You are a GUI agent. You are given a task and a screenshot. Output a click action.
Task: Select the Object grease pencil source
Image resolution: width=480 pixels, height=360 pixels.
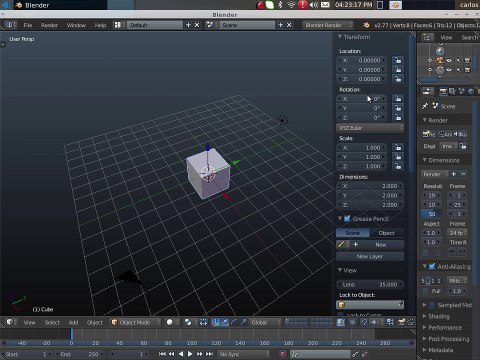coord(387,233)
